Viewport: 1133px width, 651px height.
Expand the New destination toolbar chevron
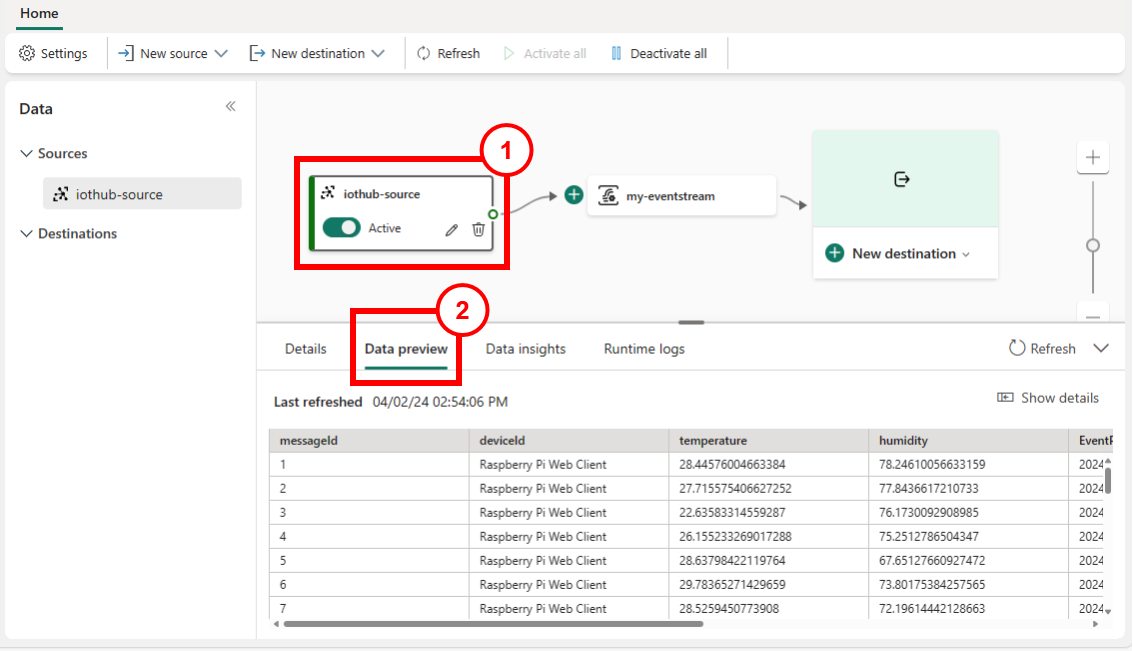(x=378, y=53)
